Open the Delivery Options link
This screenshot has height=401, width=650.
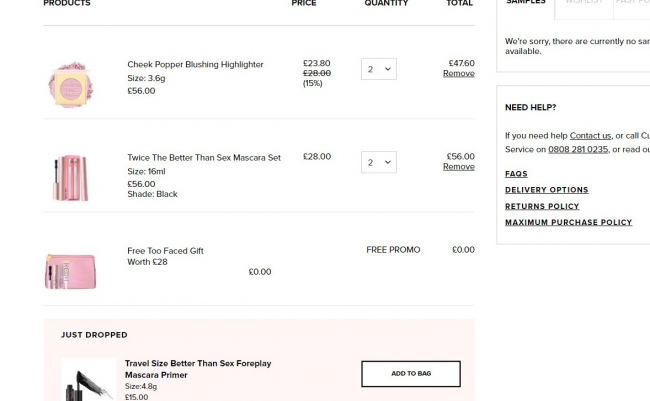click(546, 190)
